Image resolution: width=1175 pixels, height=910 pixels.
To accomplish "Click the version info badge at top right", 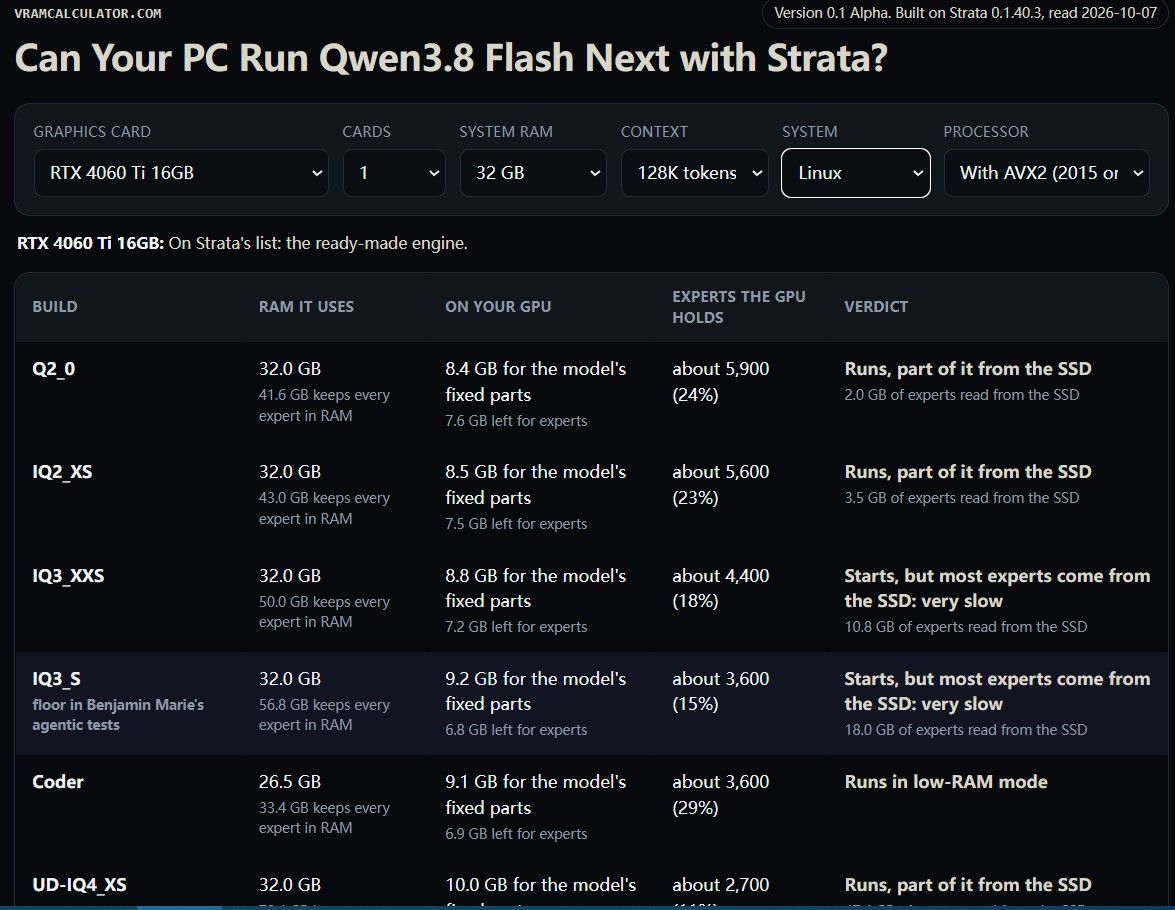I will (965, 13).
